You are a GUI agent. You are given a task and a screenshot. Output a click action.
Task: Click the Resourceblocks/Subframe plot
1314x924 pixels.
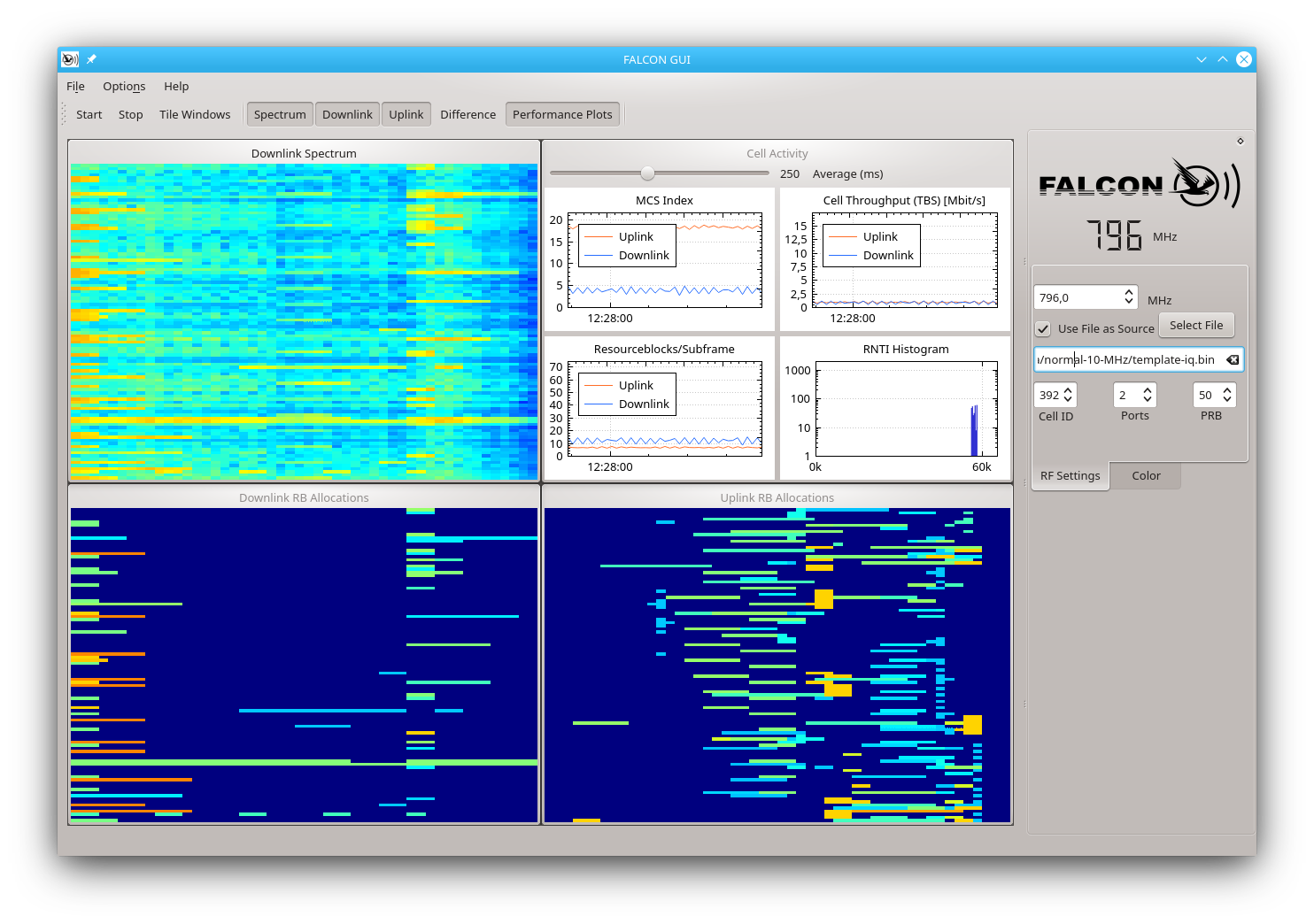tap(660, 408)
